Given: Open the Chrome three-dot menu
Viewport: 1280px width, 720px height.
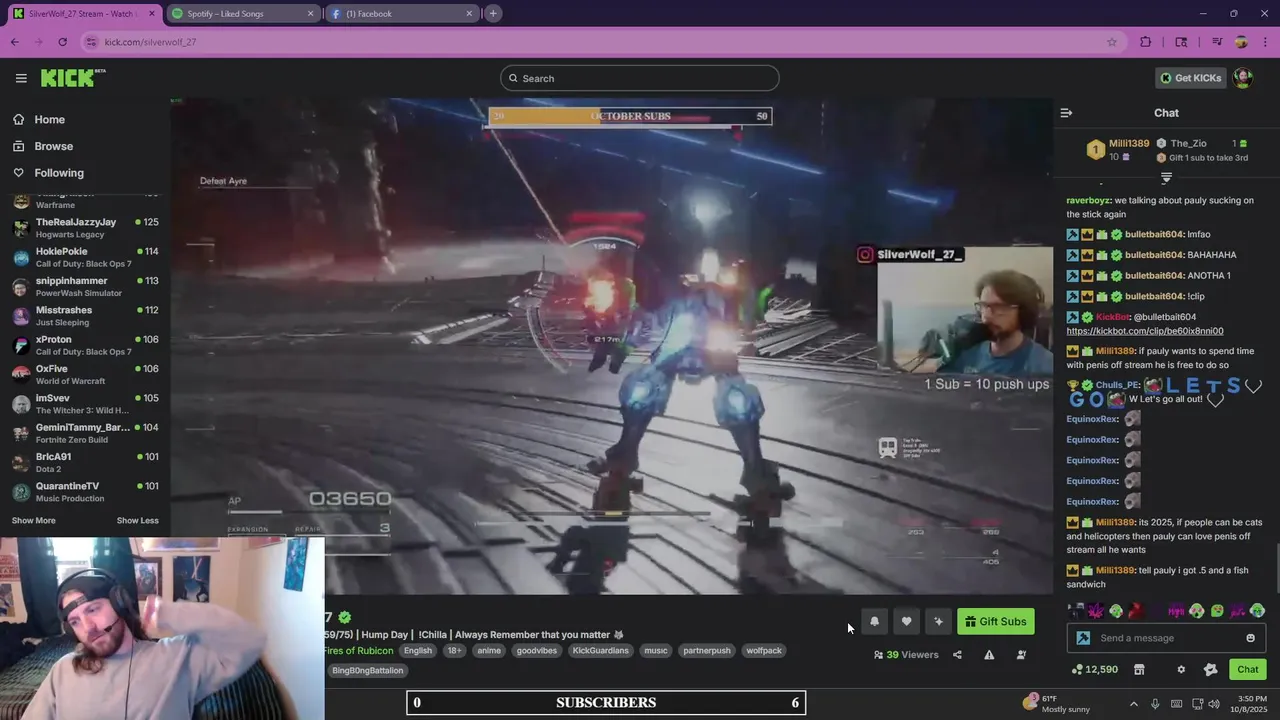Looking at the screenshot, I should 1264,42.
